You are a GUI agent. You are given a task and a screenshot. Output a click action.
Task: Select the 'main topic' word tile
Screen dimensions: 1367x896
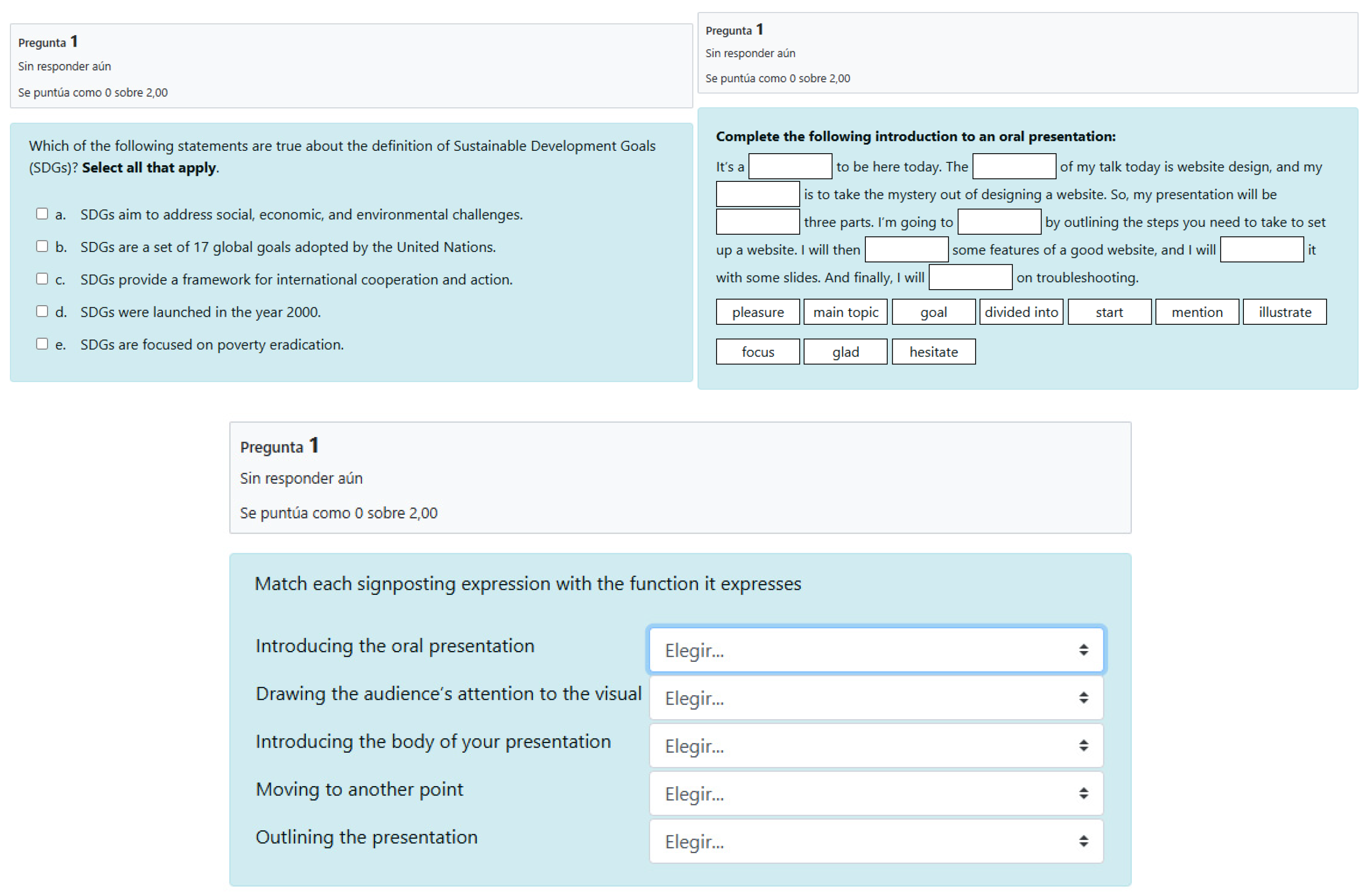point(845,311)
